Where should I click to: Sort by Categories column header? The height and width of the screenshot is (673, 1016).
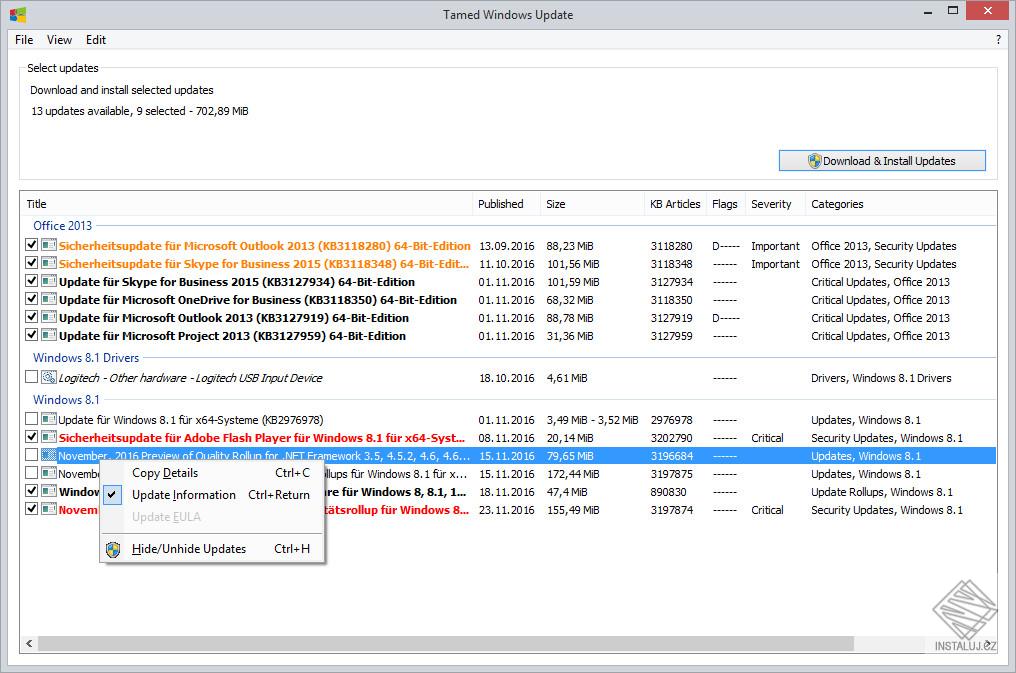901,204
